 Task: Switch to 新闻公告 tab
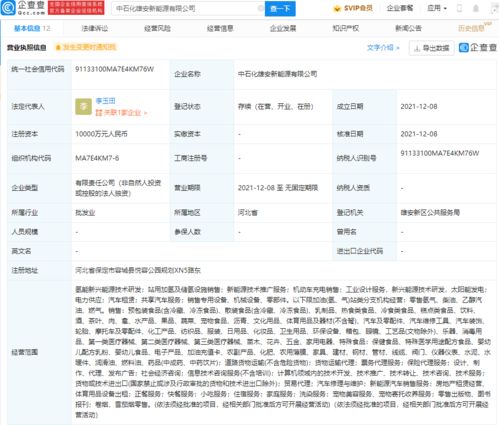(x=408, y=28)
